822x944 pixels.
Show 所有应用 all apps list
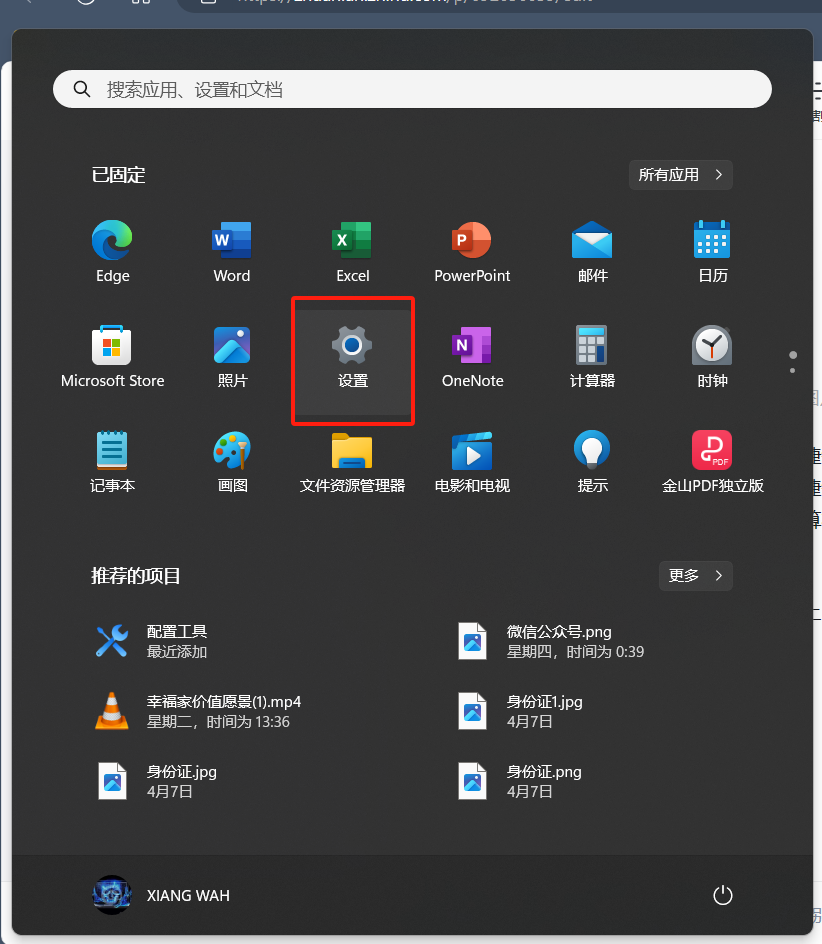tap(680, 175)
